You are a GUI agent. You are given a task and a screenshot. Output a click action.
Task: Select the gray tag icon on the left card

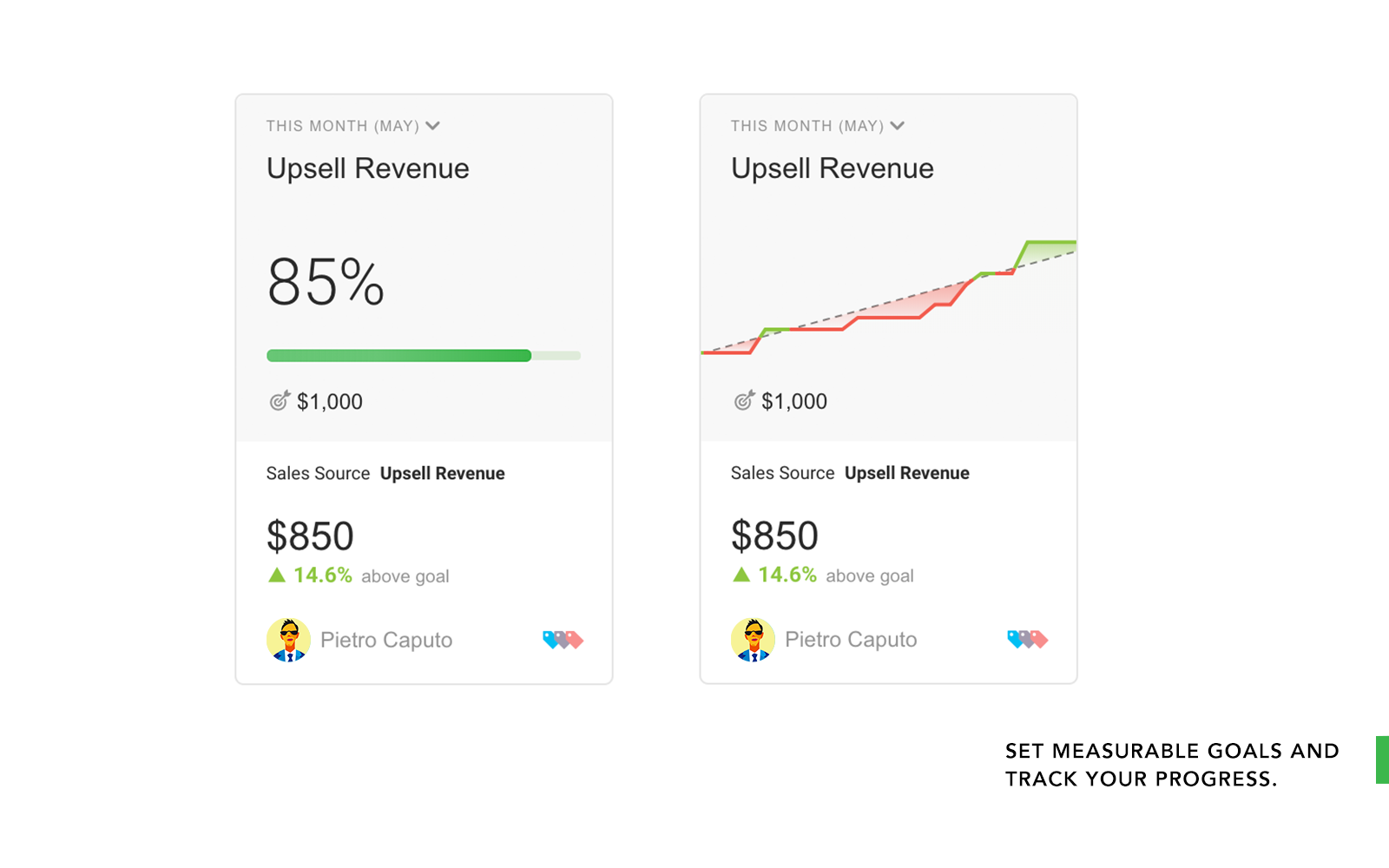[x=563, y=641]
